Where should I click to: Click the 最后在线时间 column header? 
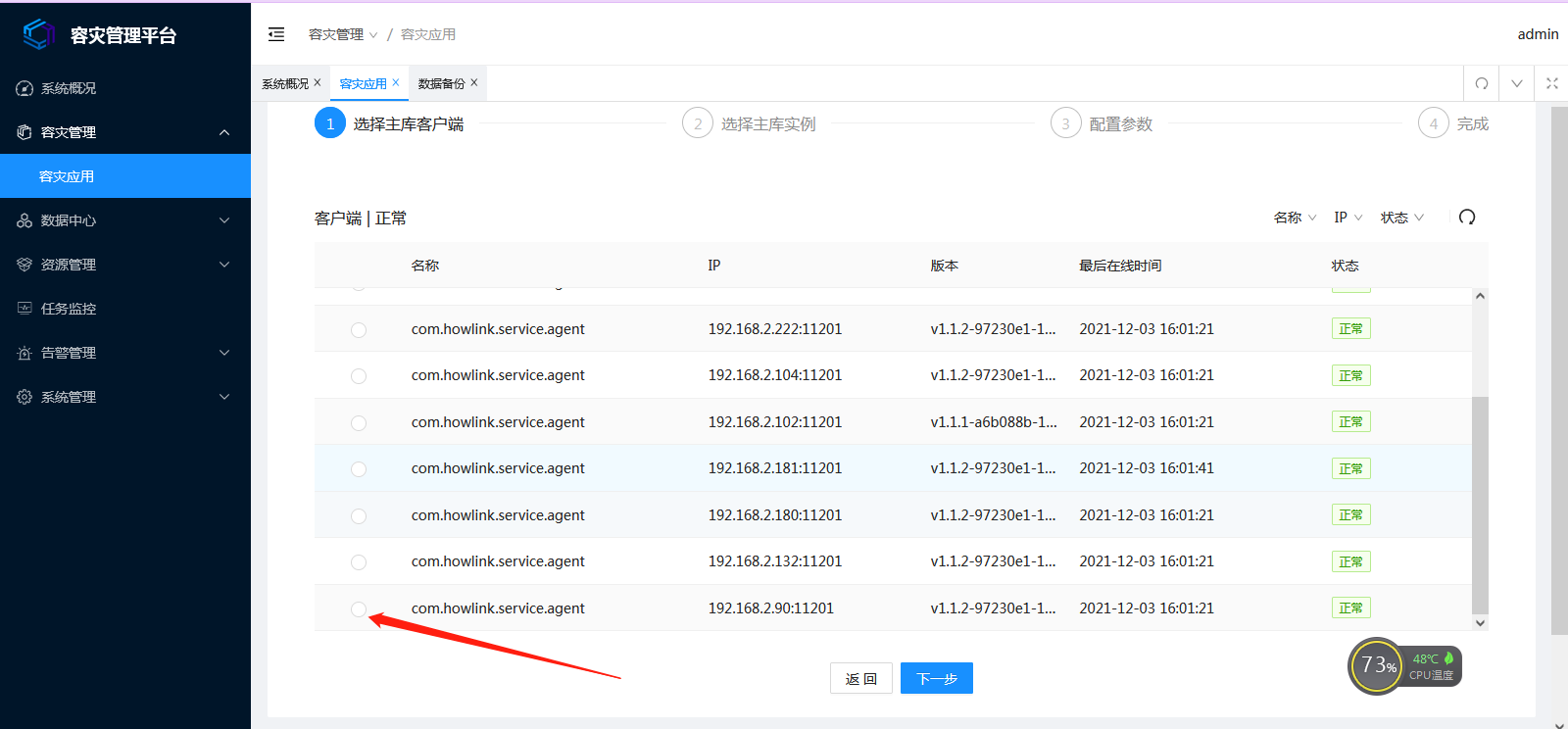(x=1120, y=266)
